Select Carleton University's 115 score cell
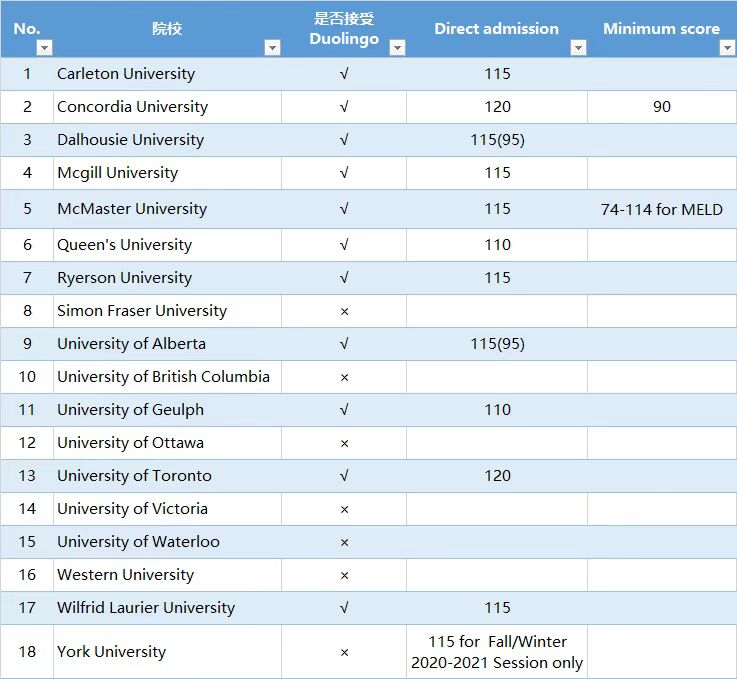 pos(497,74)
